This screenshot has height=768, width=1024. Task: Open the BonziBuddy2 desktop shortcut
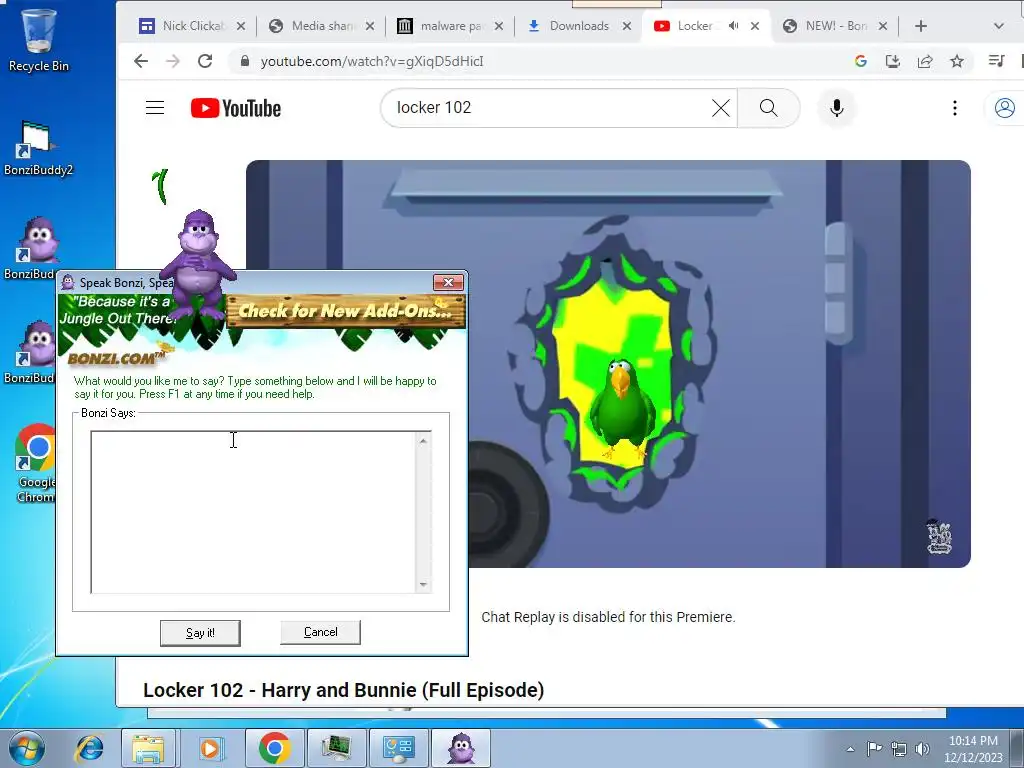38,149
